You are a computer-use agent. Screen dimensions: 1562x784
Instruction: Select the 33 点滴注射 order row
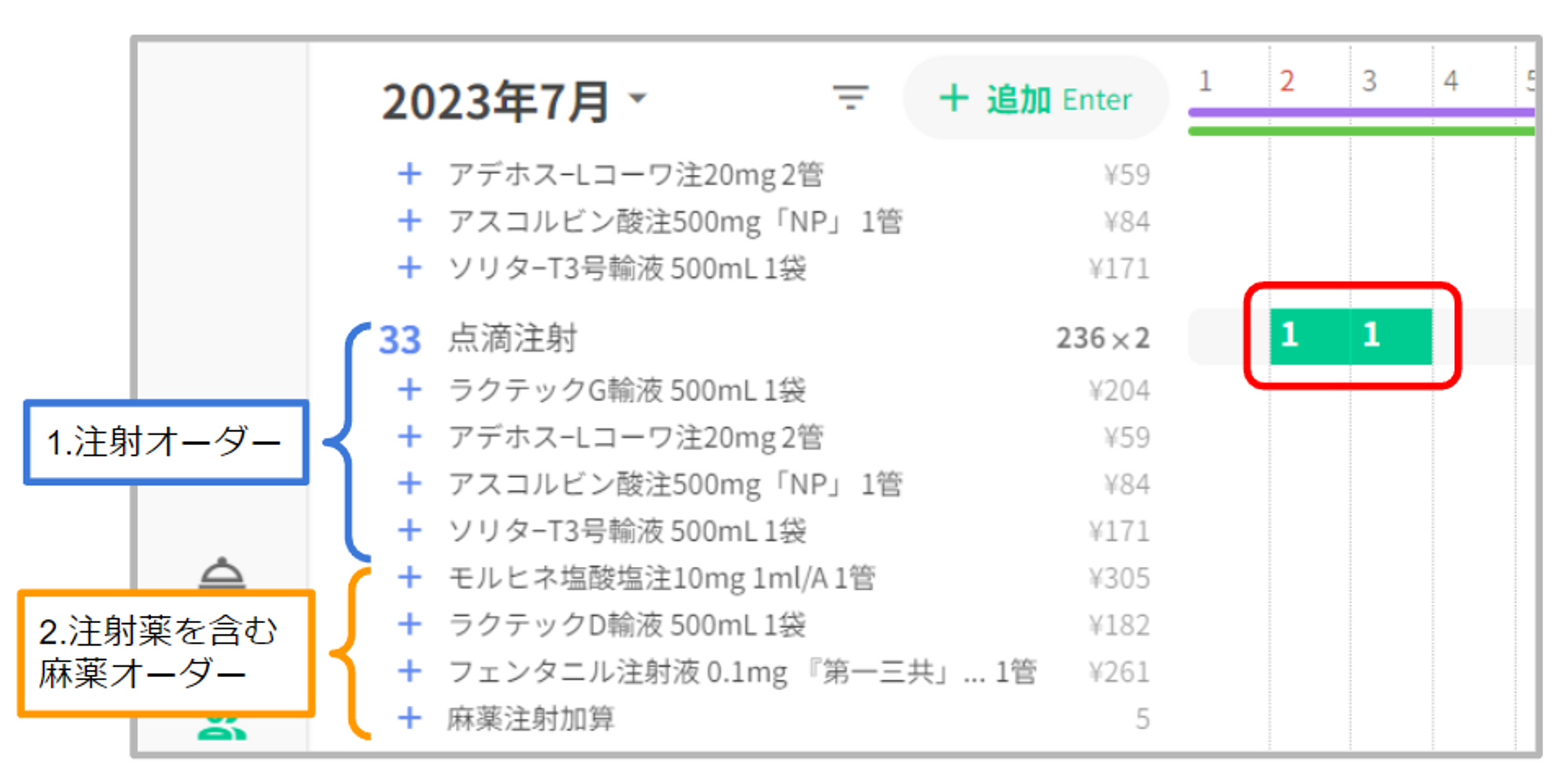pyautogui.click(x=512, y=339)
